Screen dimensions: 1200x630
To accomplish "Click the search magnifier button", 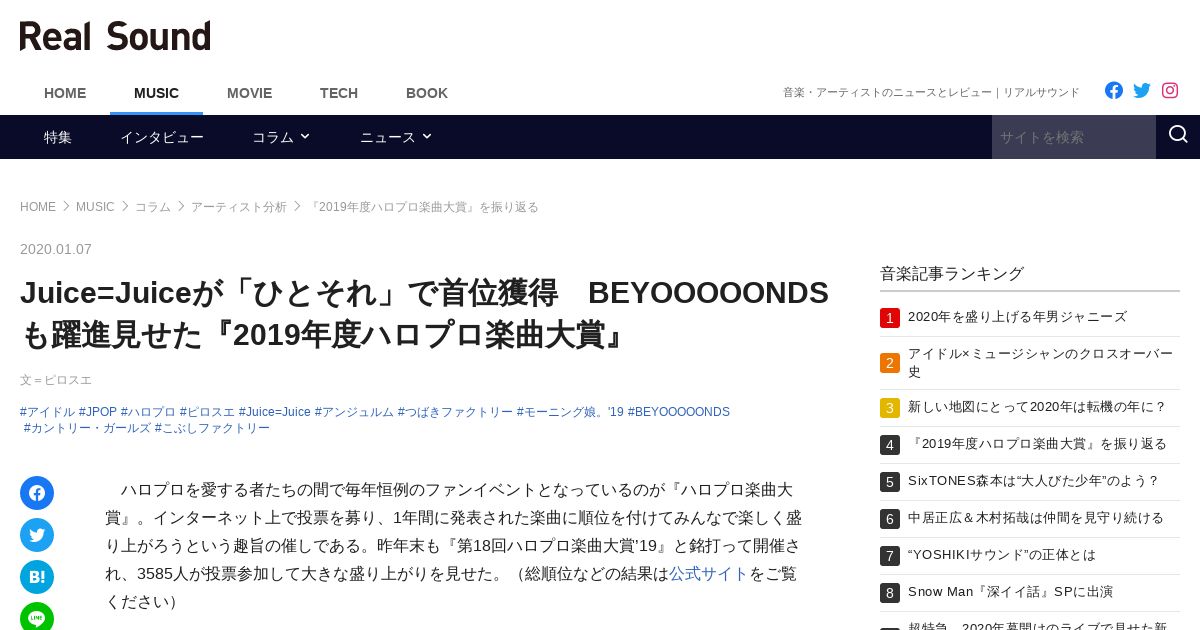I will tap(1178, 136).
